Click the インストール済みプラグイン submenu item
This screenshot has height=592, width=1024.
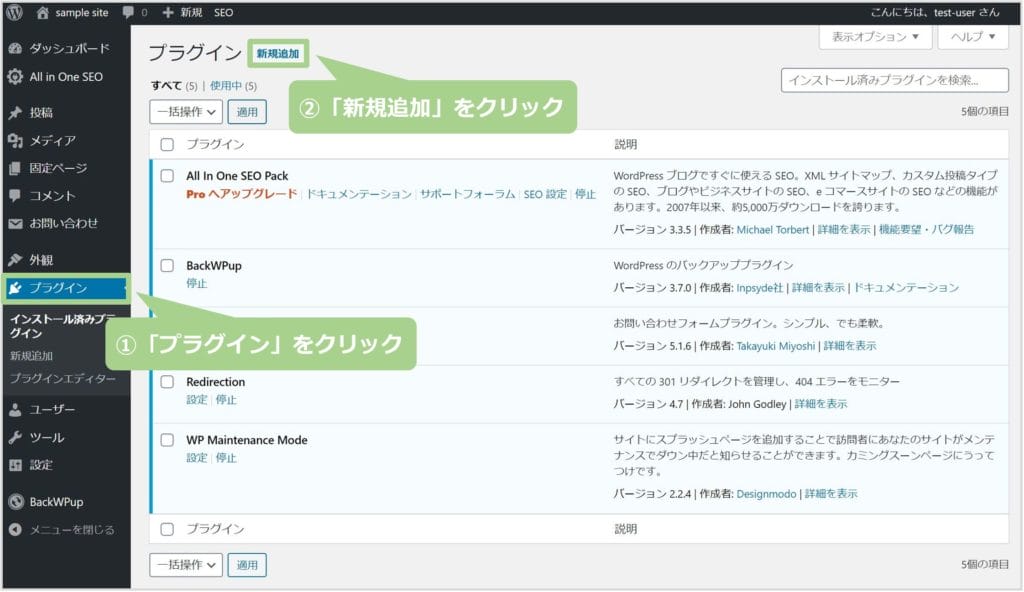click(x=63, y=326)
